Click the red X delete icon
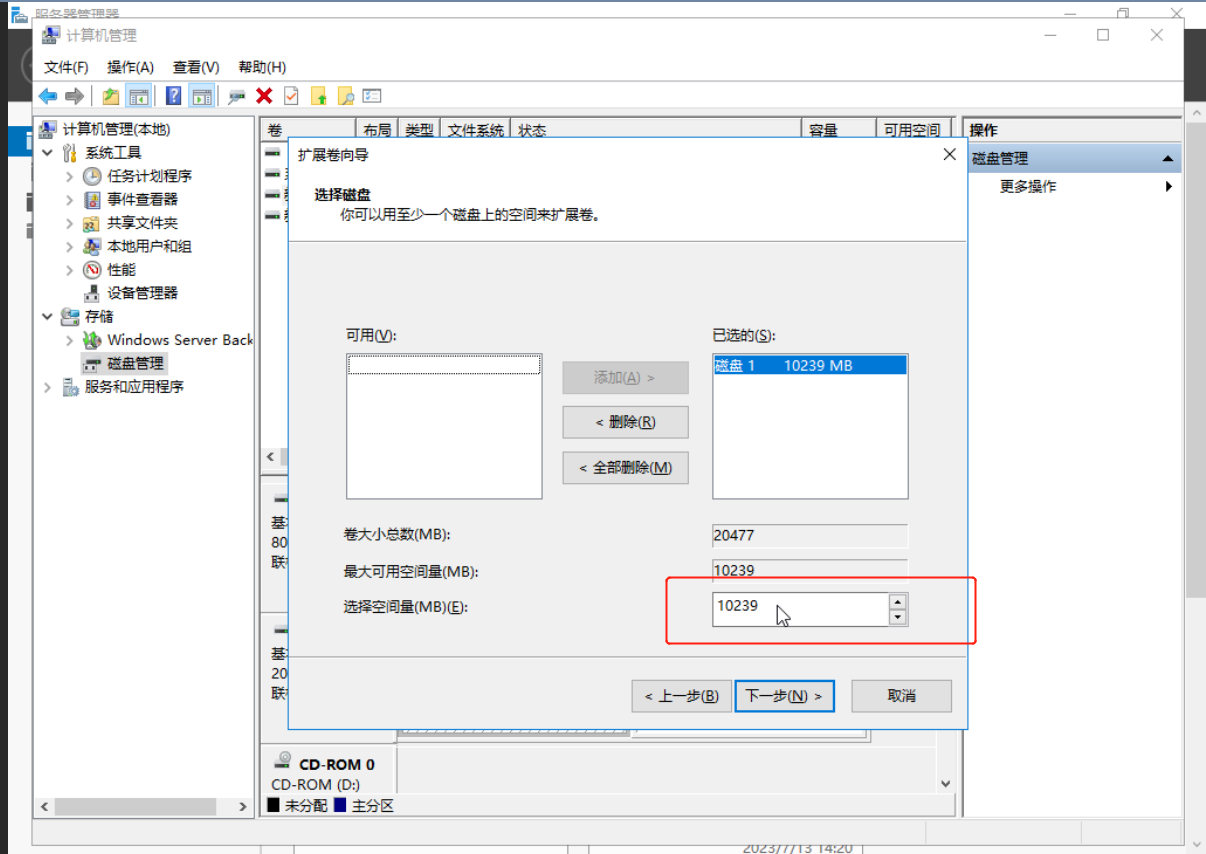1206x854 pixels. pos(264,96)
